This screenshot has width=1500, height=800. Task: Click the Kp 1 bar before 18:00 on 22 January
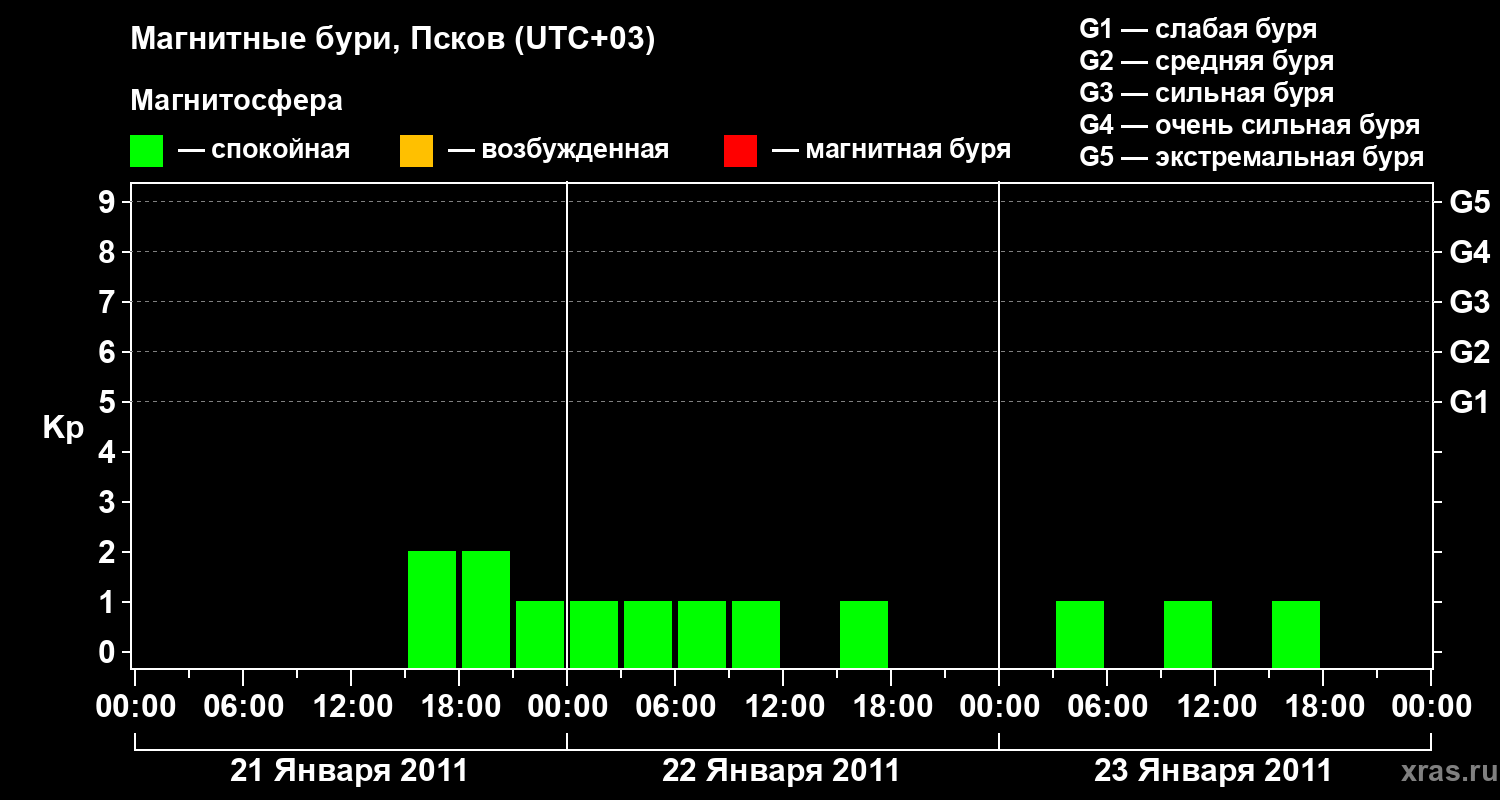pyautogui.click(x=864, y=634)
